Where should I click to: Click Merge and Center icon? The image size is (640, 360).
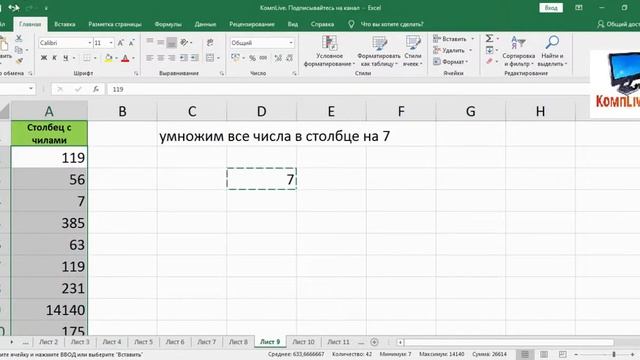(210, 58)
